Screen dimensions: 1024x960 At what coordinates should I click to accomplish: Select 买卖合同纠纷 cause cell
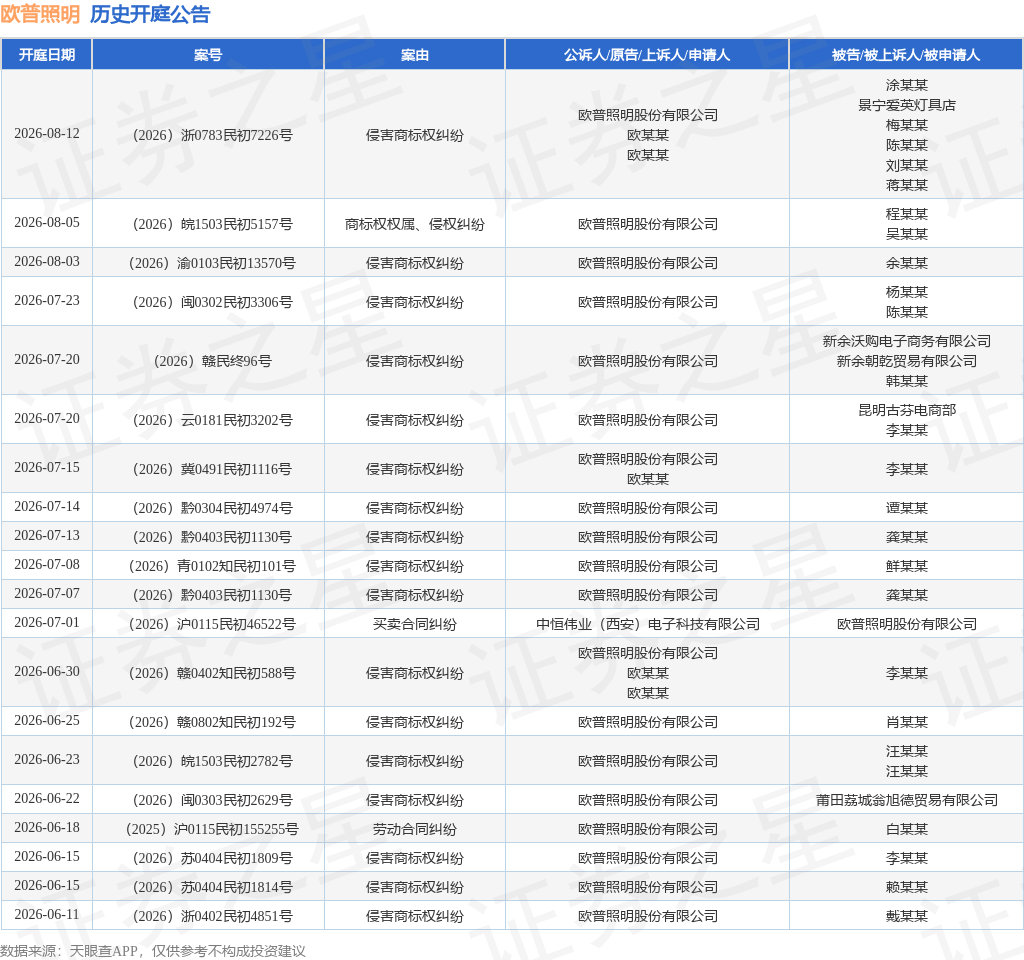pyautogui.click(x=415, y=624)
